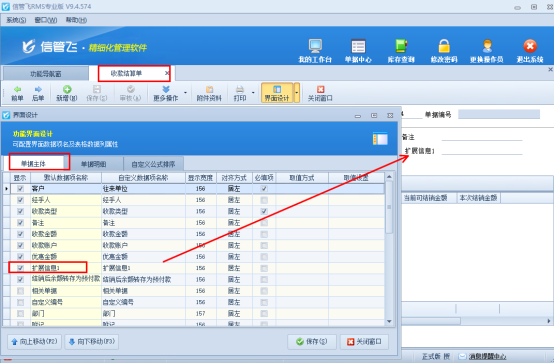
Task: Toggle the 经手人 required checkbox
Action: coord(264,200)
